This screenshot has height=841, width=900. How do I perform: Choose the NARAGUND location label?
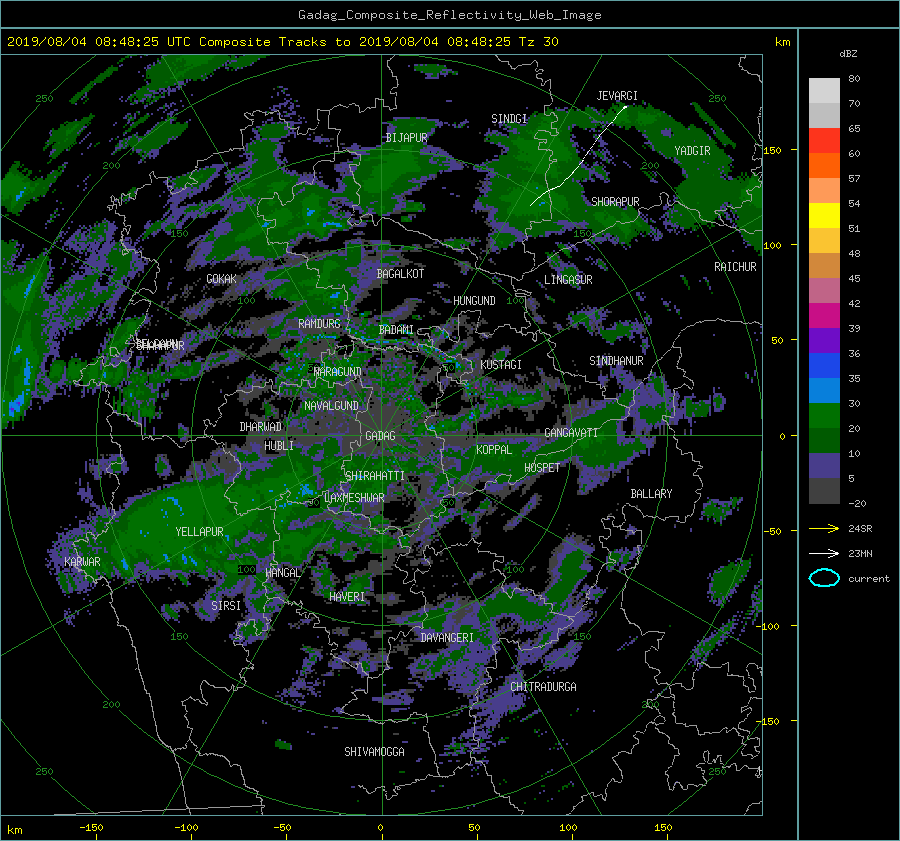338,372
